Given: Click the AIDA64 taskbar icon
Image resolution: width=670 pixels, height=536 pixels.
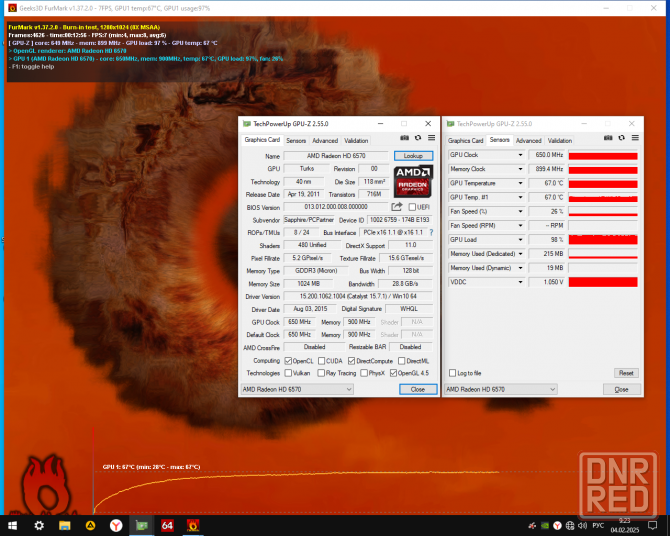Looking at the screenshot, I should [x=167, y=525].
